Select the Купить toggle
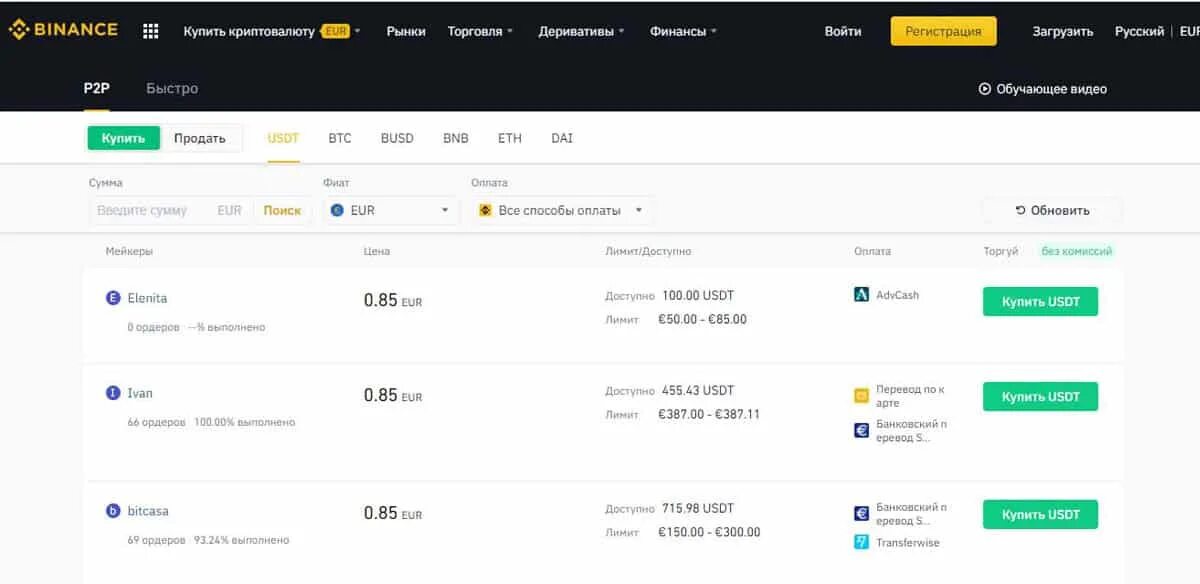The height and width of the screenshot is (584, 1200). tap(123, 138)
